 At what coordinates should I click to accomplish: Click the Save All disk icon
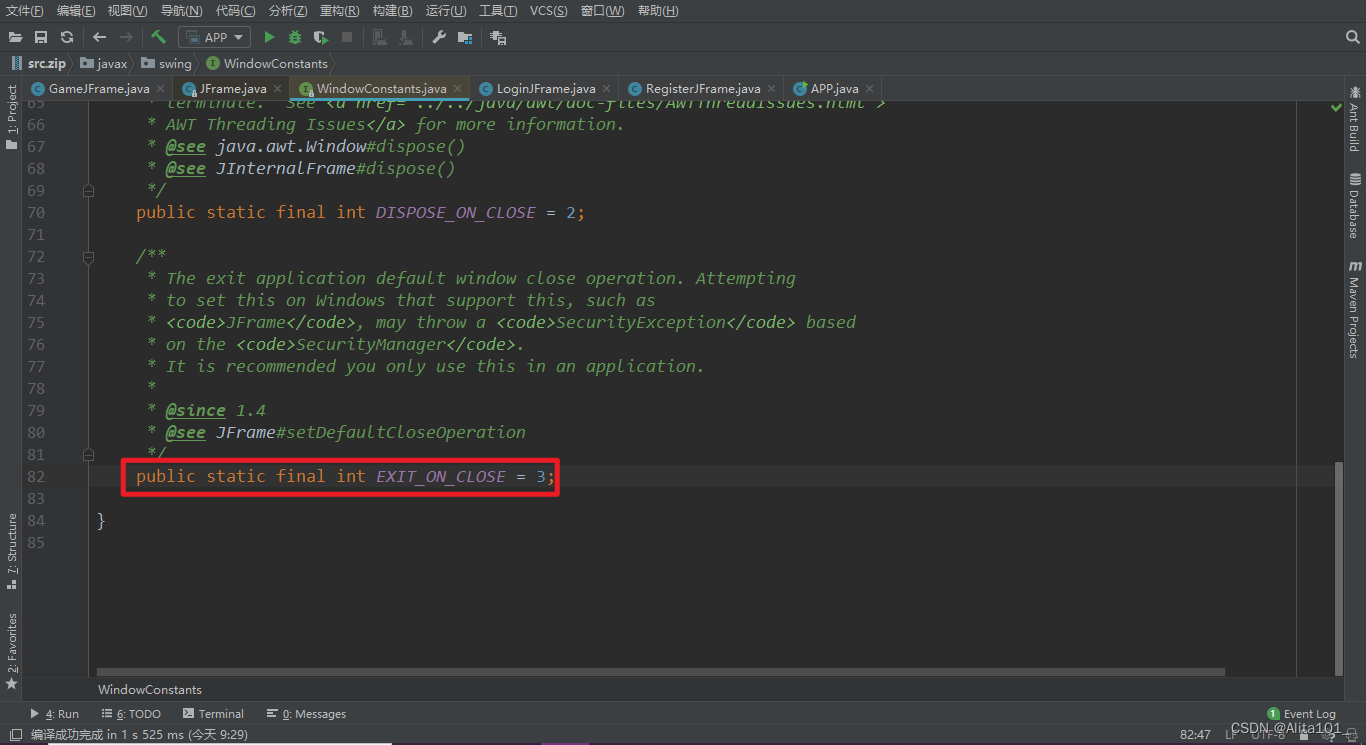click(x=41, y=37)
